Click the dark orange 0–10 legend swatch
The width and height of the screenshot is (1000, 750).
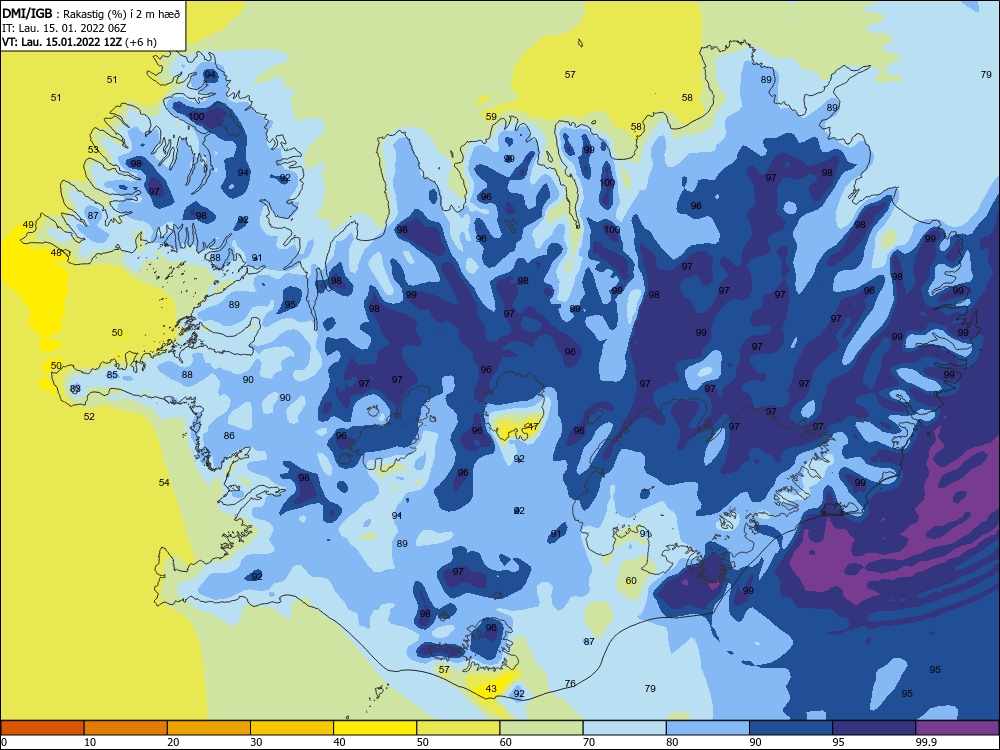43,728
